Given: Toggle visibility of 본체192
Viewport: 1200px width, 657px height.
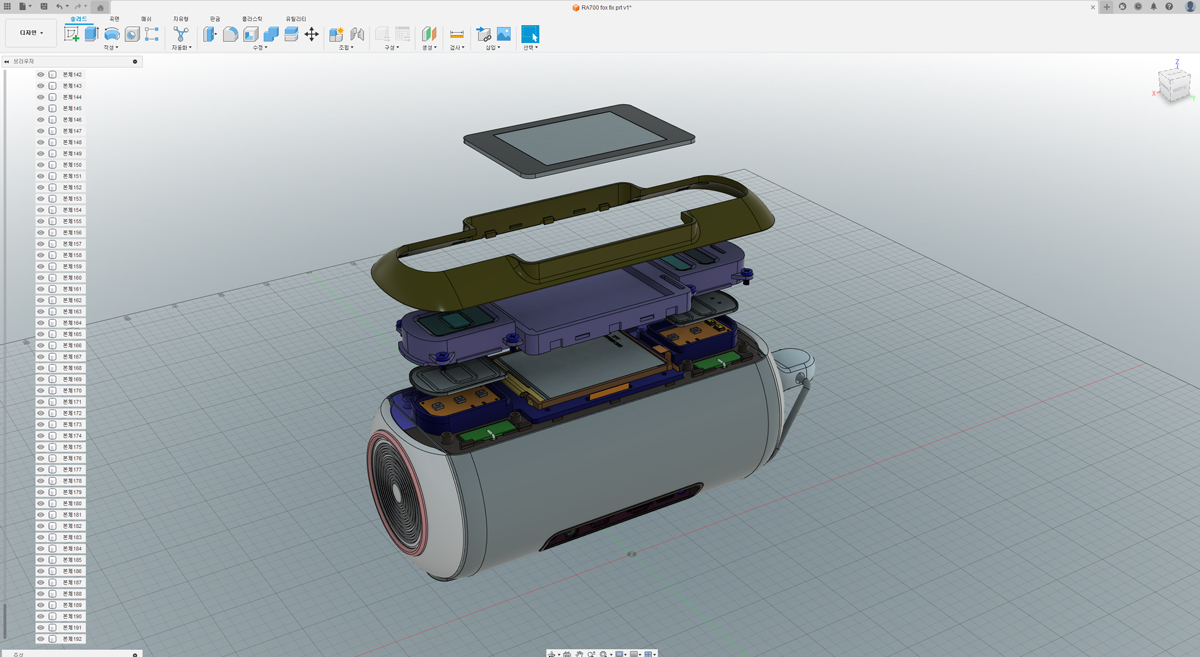Looking at the screenshot, I should (x=41, y=639).
